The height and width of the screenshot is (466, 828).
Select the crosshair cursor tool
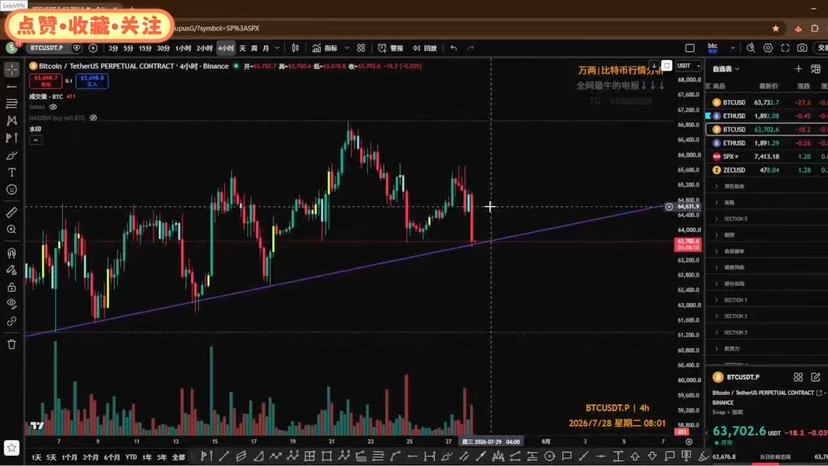(x=12, y=69)
